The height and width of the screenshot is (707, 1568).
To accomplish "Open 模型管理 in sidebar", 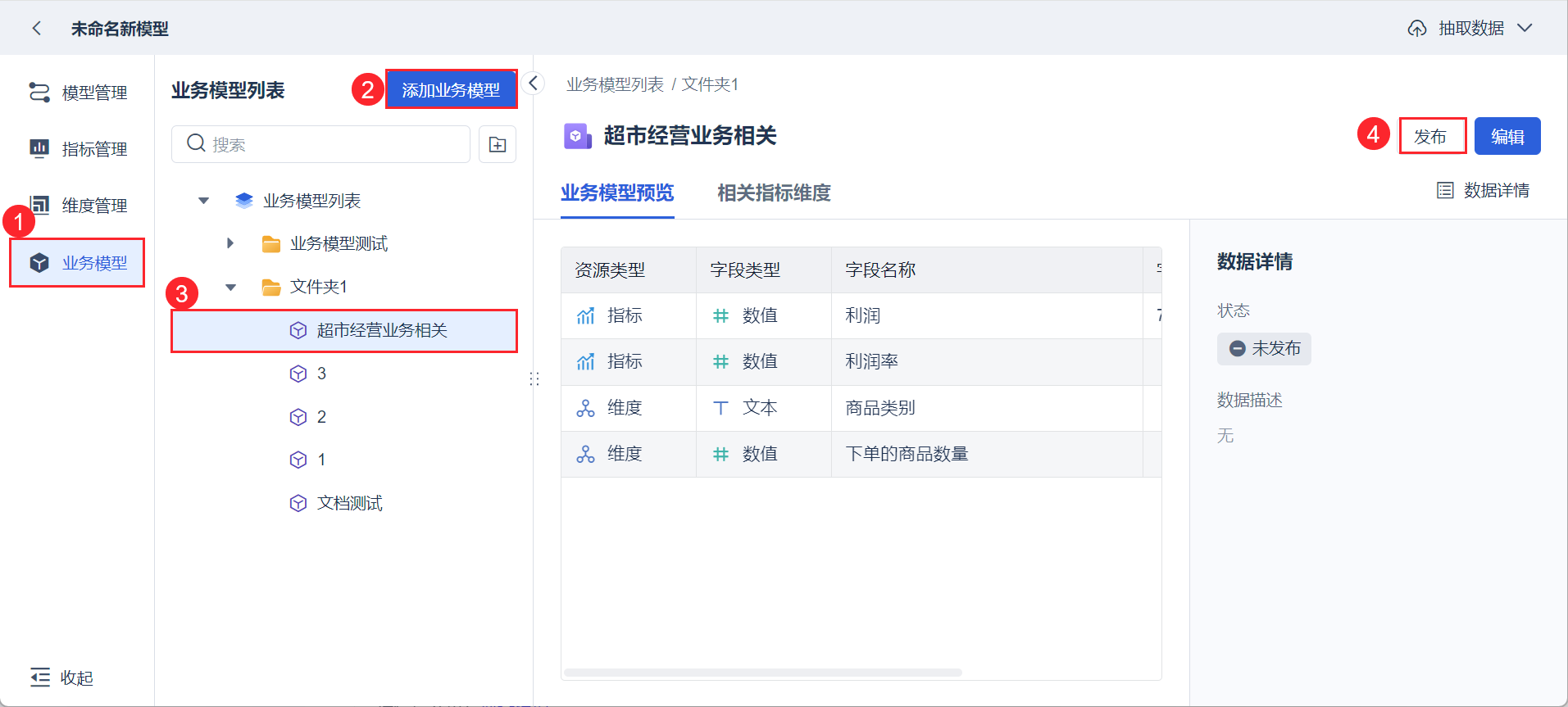I will point(79,93).
